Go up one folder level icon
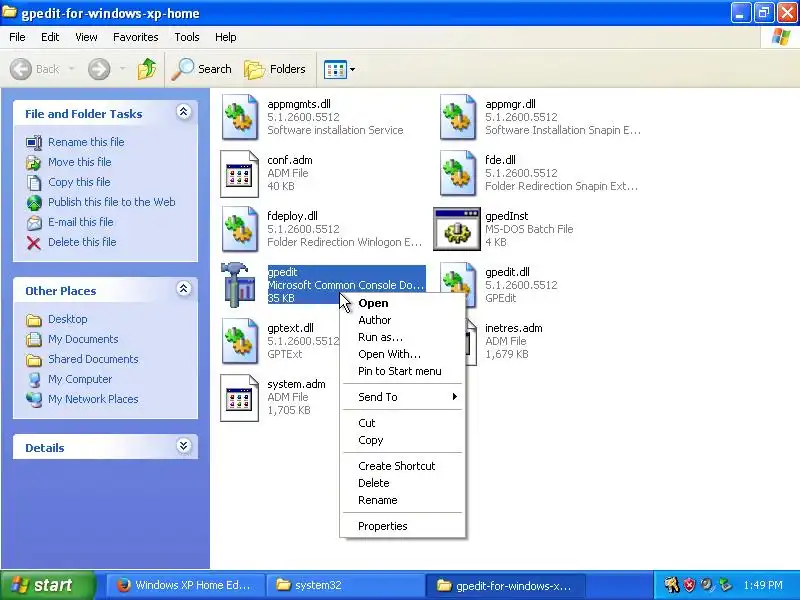Image resolution: width=800 pixels, height=600 pixels. tap(147, 69)
